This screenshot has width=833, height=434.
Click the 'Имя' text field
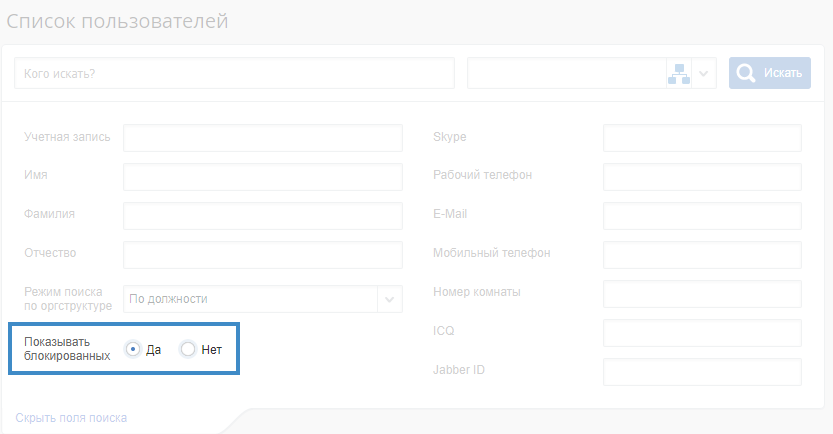point(262,177)
